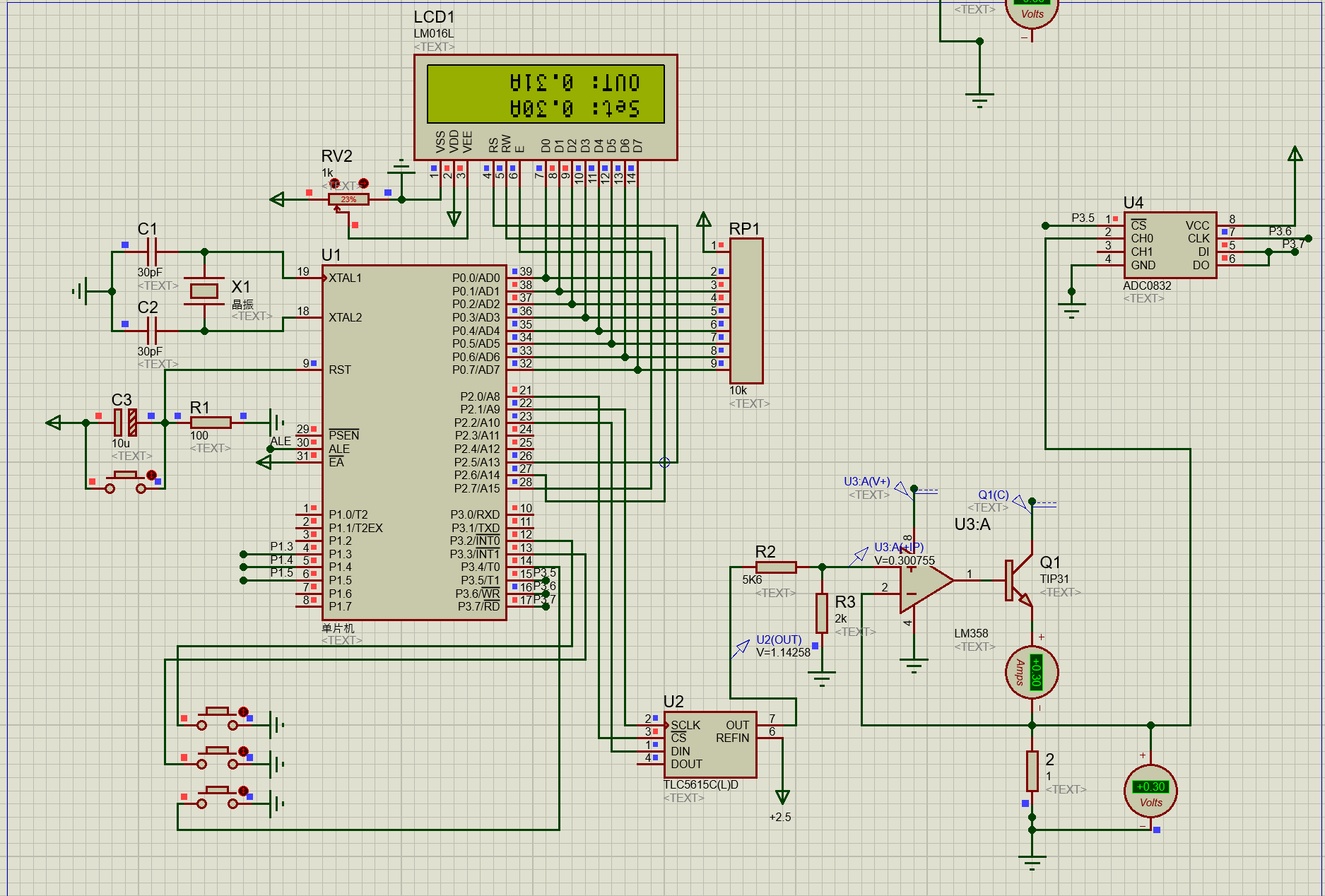
Task: Click the LM358 part name text
Action: tap(971, 633)
